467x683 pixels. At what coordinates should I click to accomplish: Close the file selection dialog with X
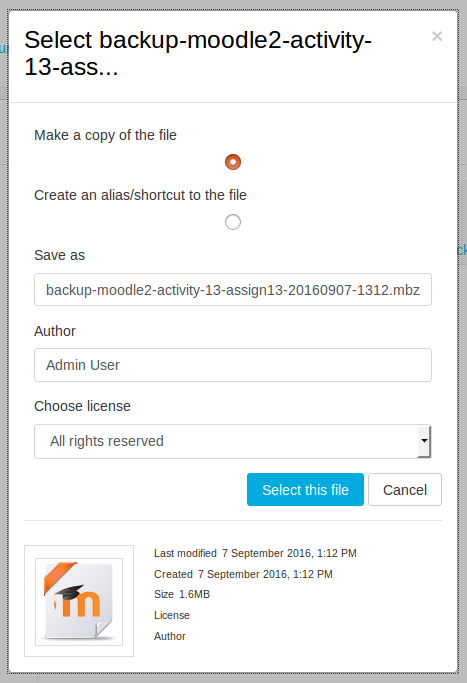coord(437,36)
